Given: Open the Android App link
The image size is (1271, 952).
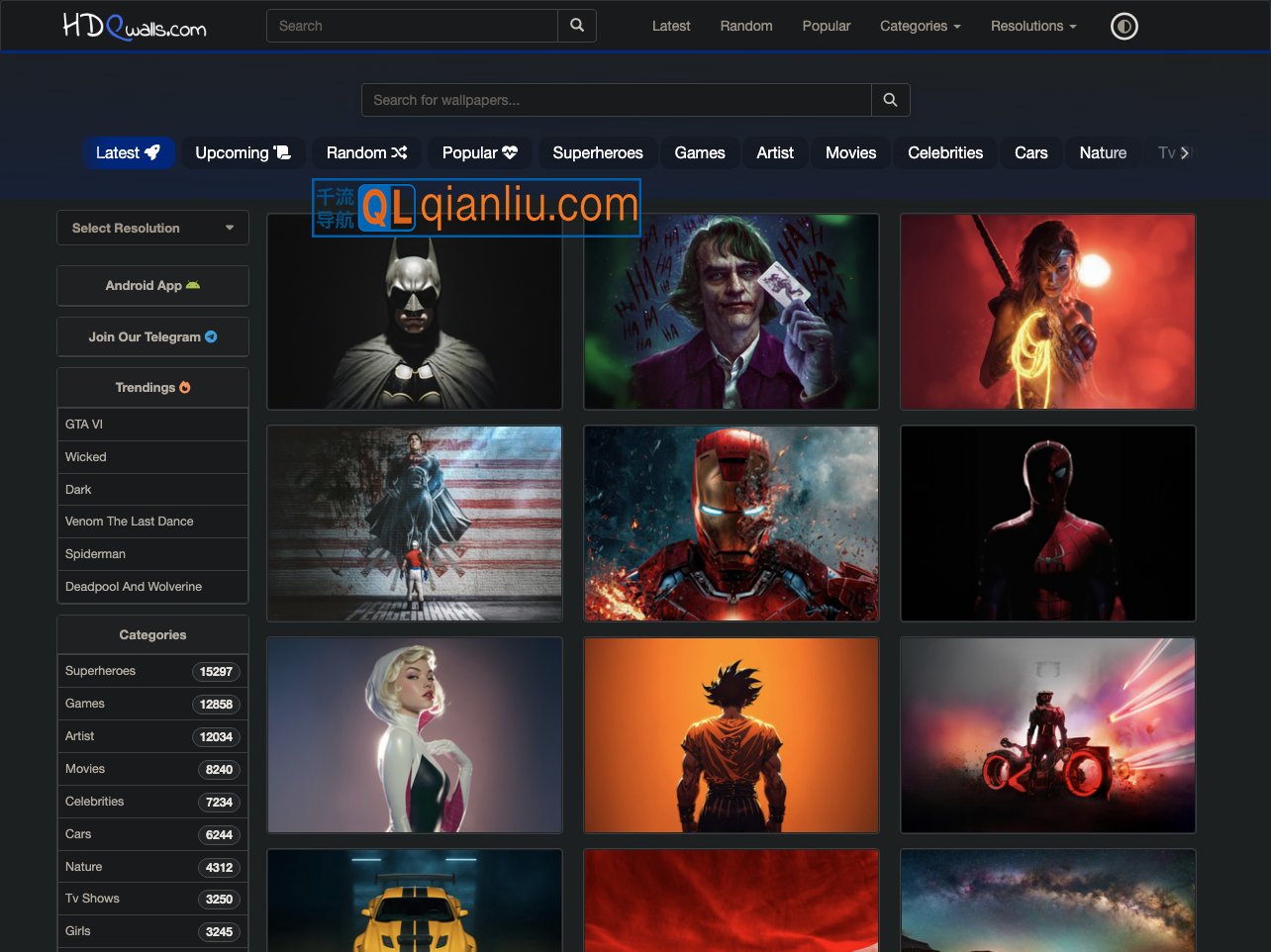Looking at the screenshot, I should (x=152, y=285).
